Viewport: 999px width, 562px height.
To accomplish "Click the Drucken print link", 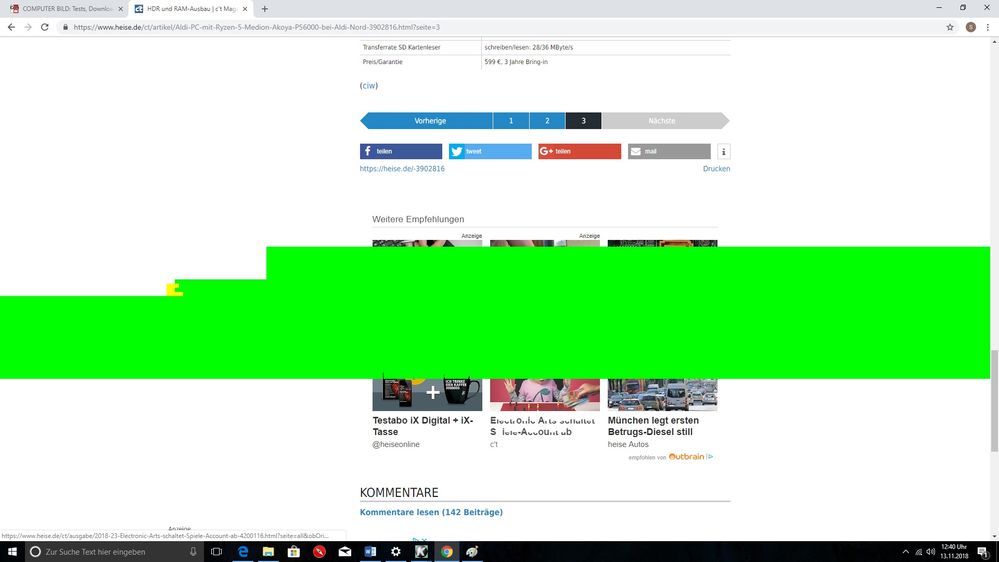I will coord(716,169).
